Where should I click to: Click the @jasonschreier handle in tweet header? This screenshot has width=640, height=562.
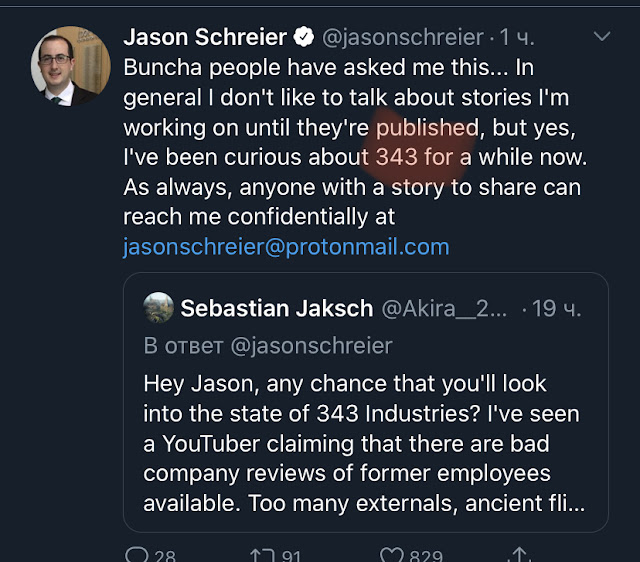403,38
